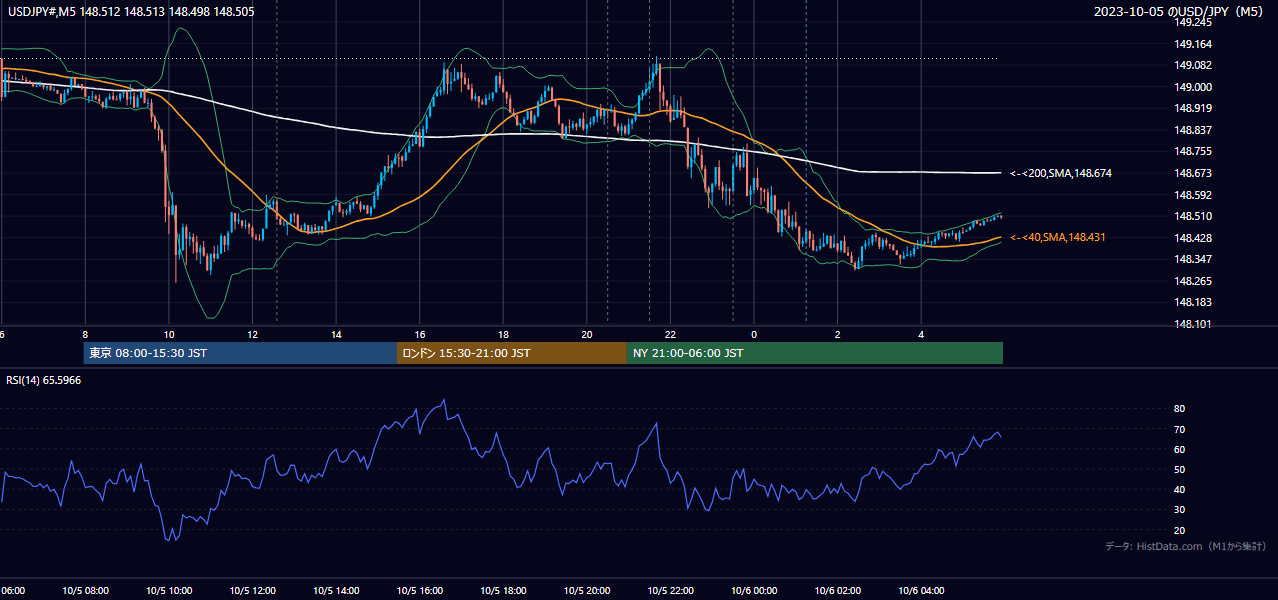The image size is (1278, 600).
Task: Select the ロンドン 15:30-21:00 JST session bar
Action: coord(512,353)
